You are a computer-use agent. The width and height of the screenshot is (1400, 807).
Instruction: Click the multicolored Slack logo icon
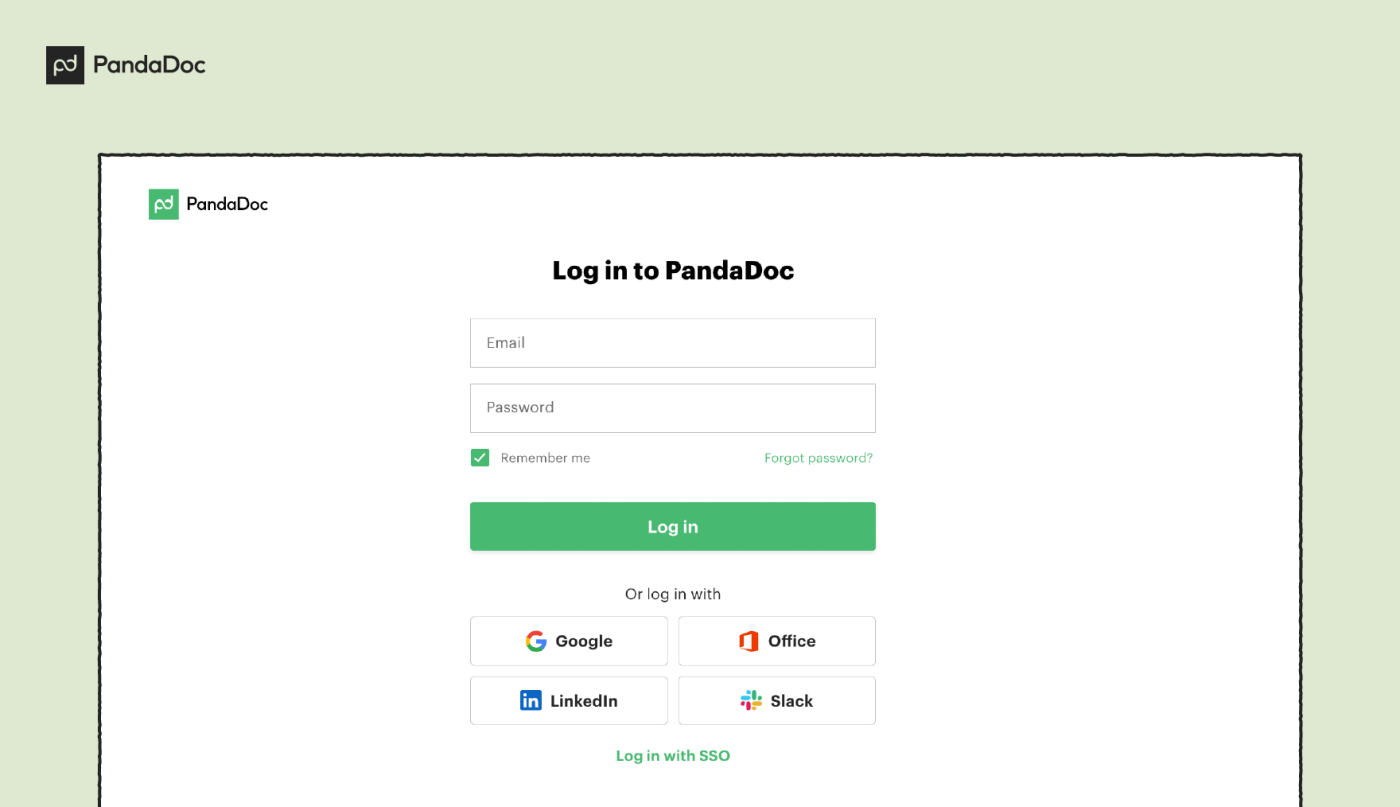pyautogui.click(x=751, y=701)
